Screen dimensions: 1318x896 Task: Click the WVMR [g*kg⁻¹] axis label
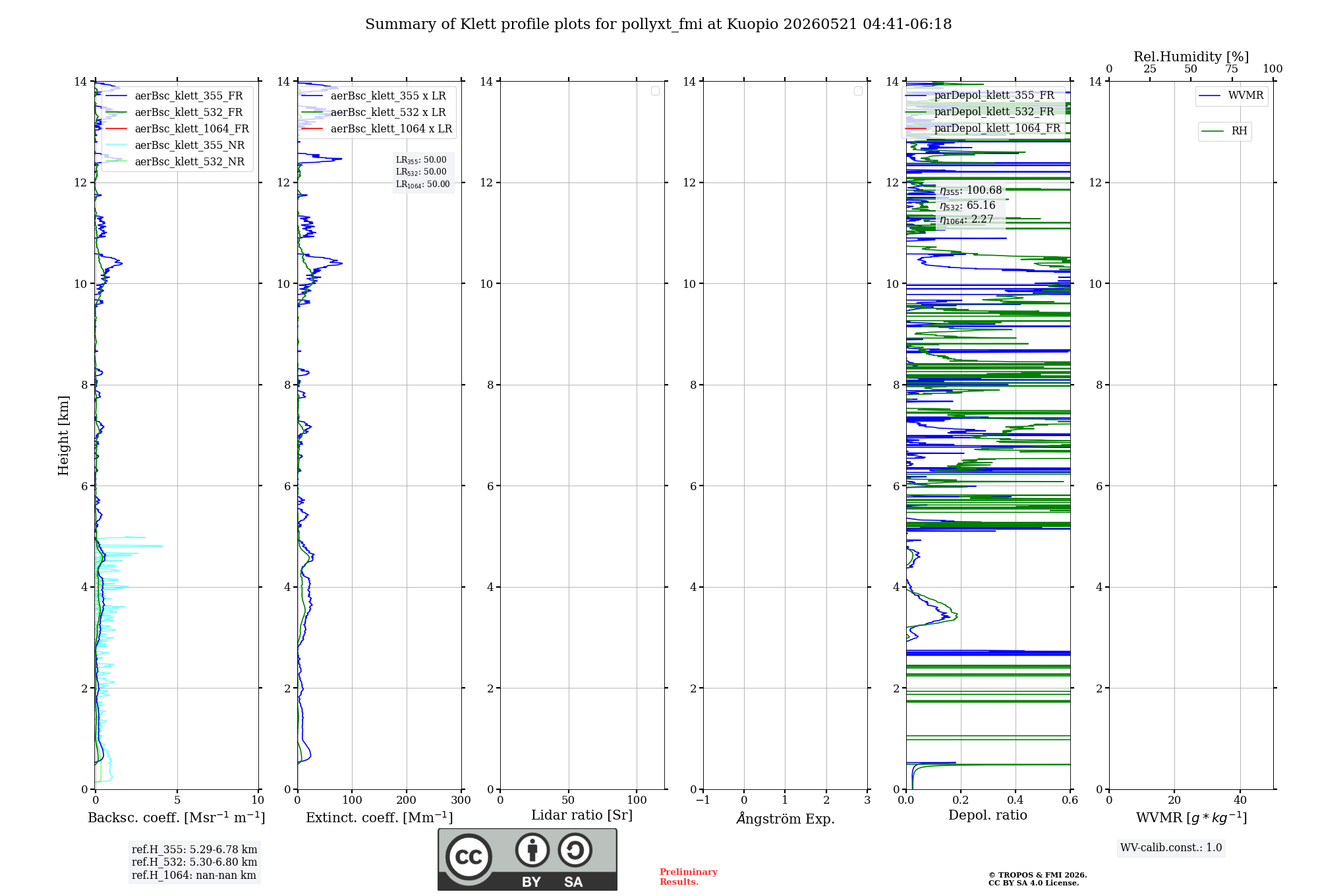[1191, 818]
